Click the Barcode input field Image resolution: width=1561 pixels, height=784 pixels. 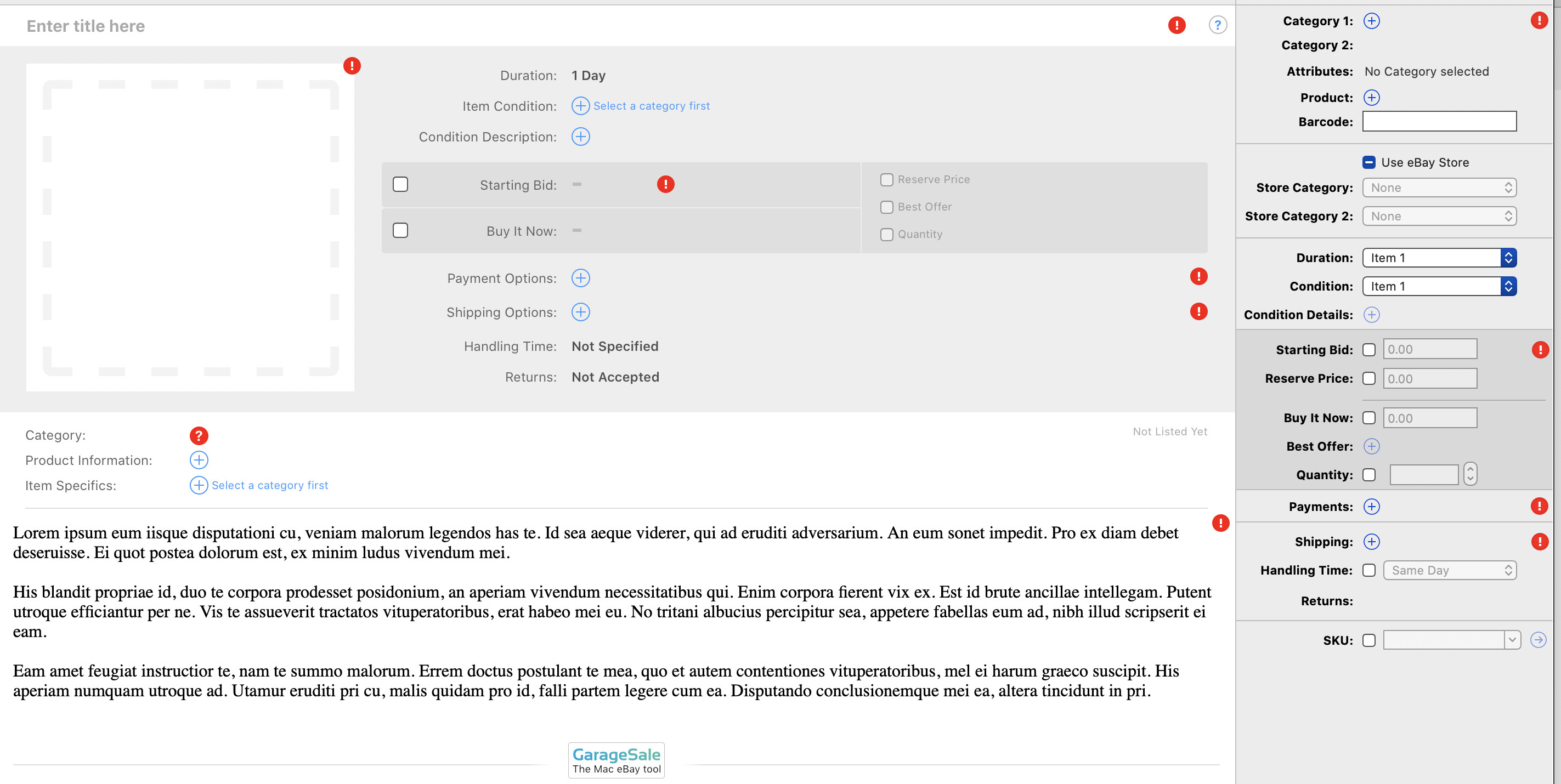click(1439, 121)
